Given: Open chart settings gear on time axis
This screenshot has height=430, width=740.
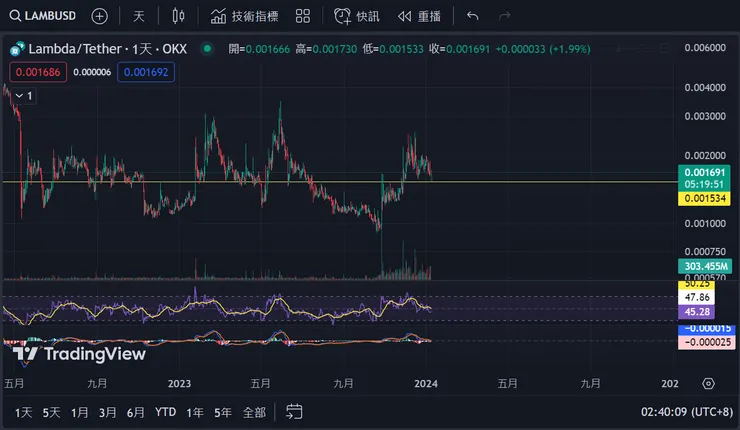Looking at the screenshot, I should coord(708,383).
